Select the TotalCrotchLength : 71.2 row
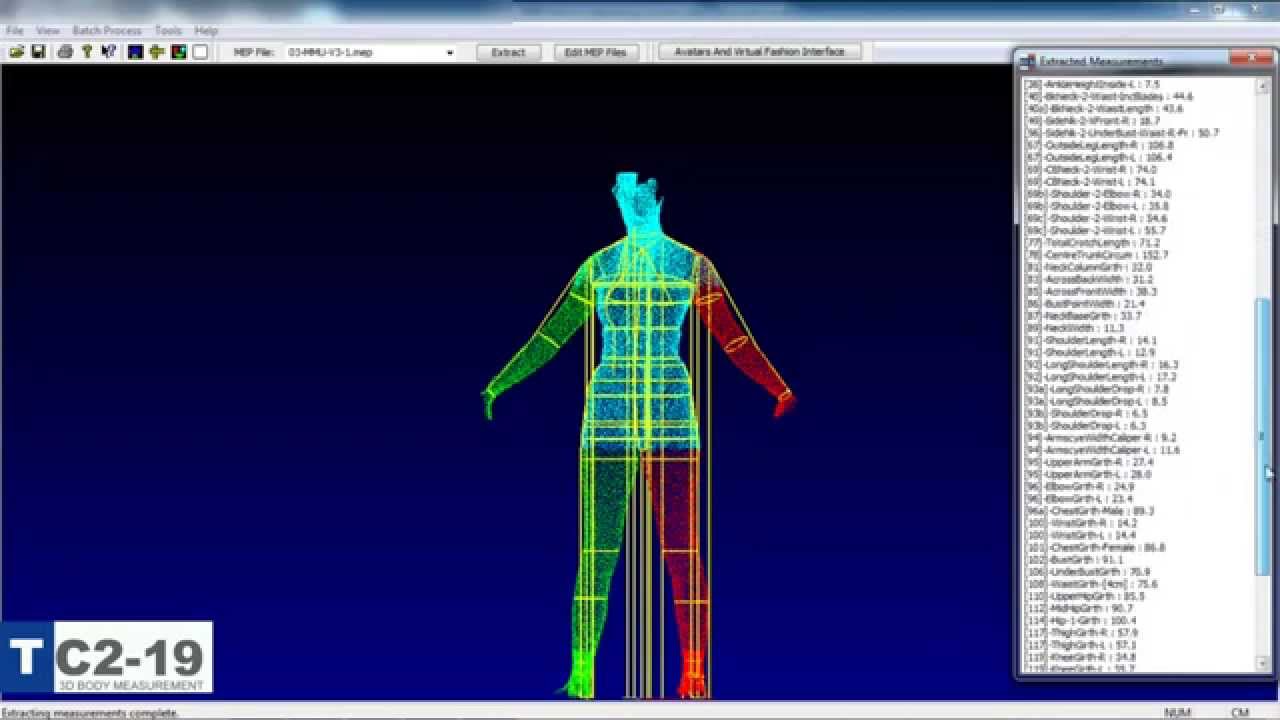The width and height of the screenshot is (1280, 720). click(1094, 243)
